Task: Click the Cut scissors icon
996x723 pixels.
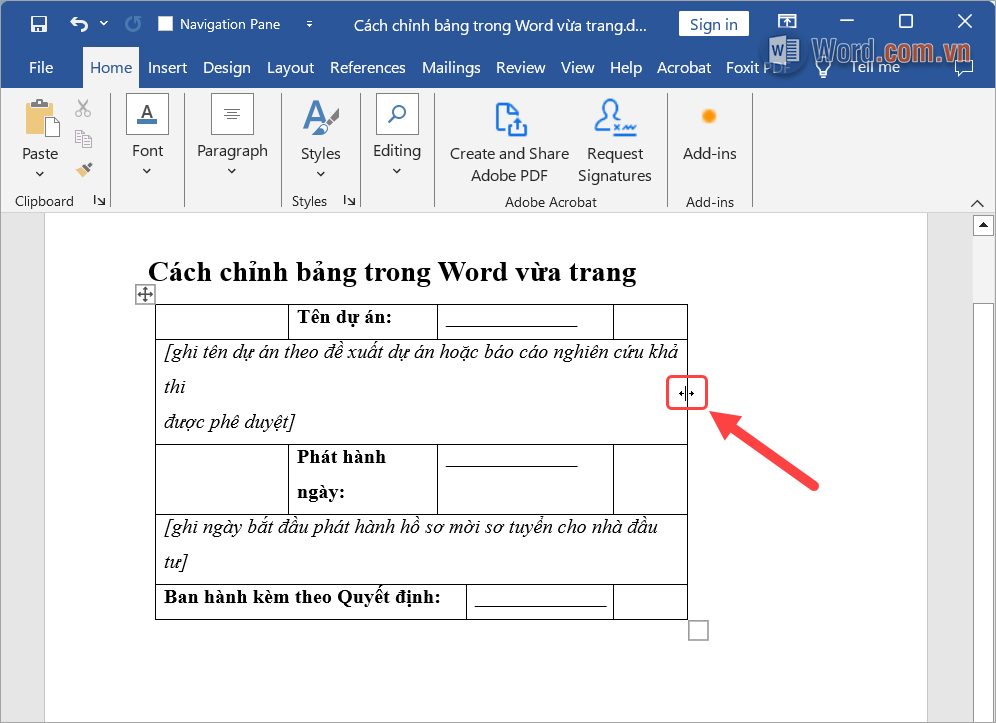Action: pos(83,108)
